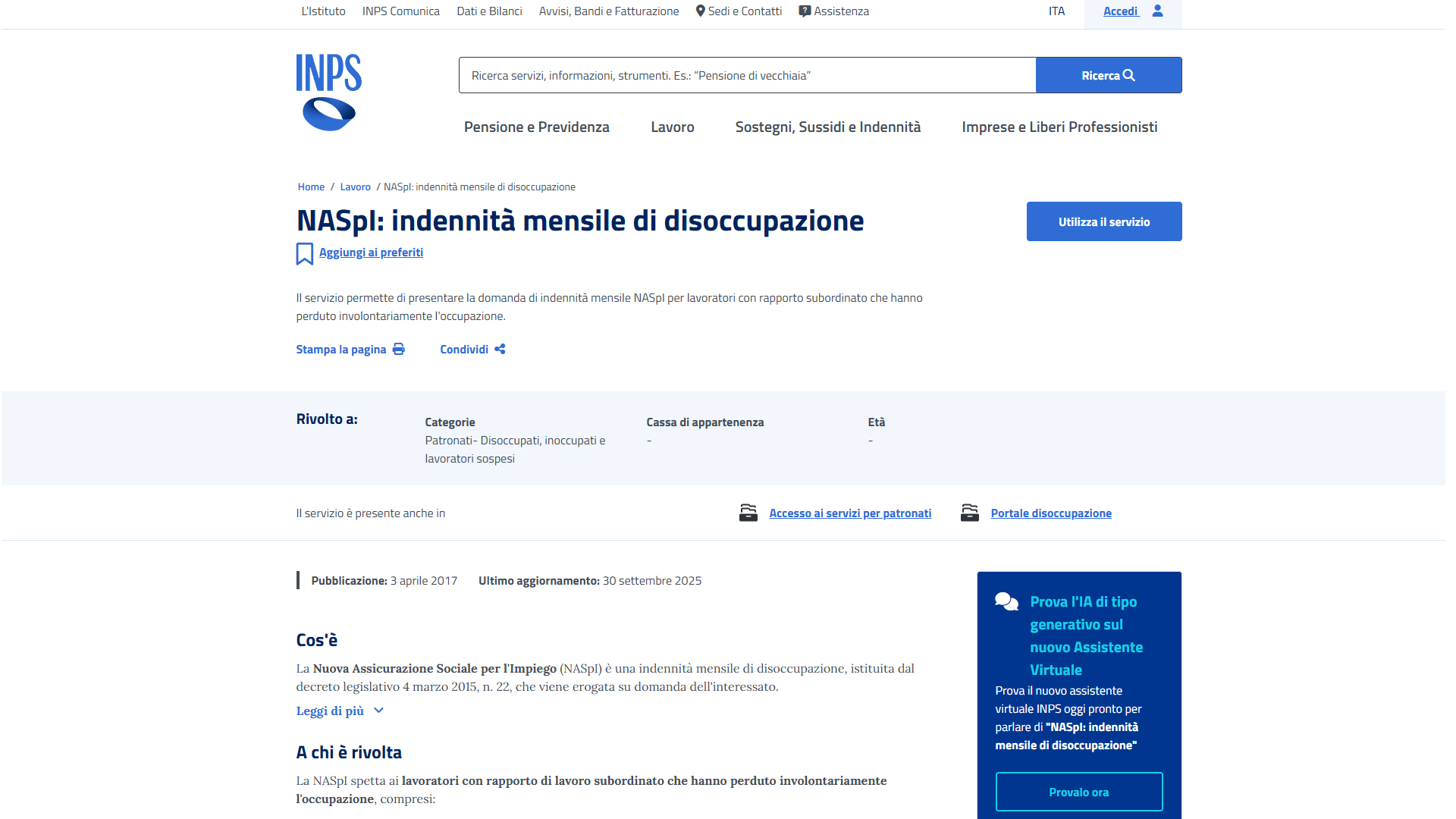This screenshot has width=1456, height=819.
Task: Click the location pin icon for Sedi e Contatti
Action: (701, 11)
